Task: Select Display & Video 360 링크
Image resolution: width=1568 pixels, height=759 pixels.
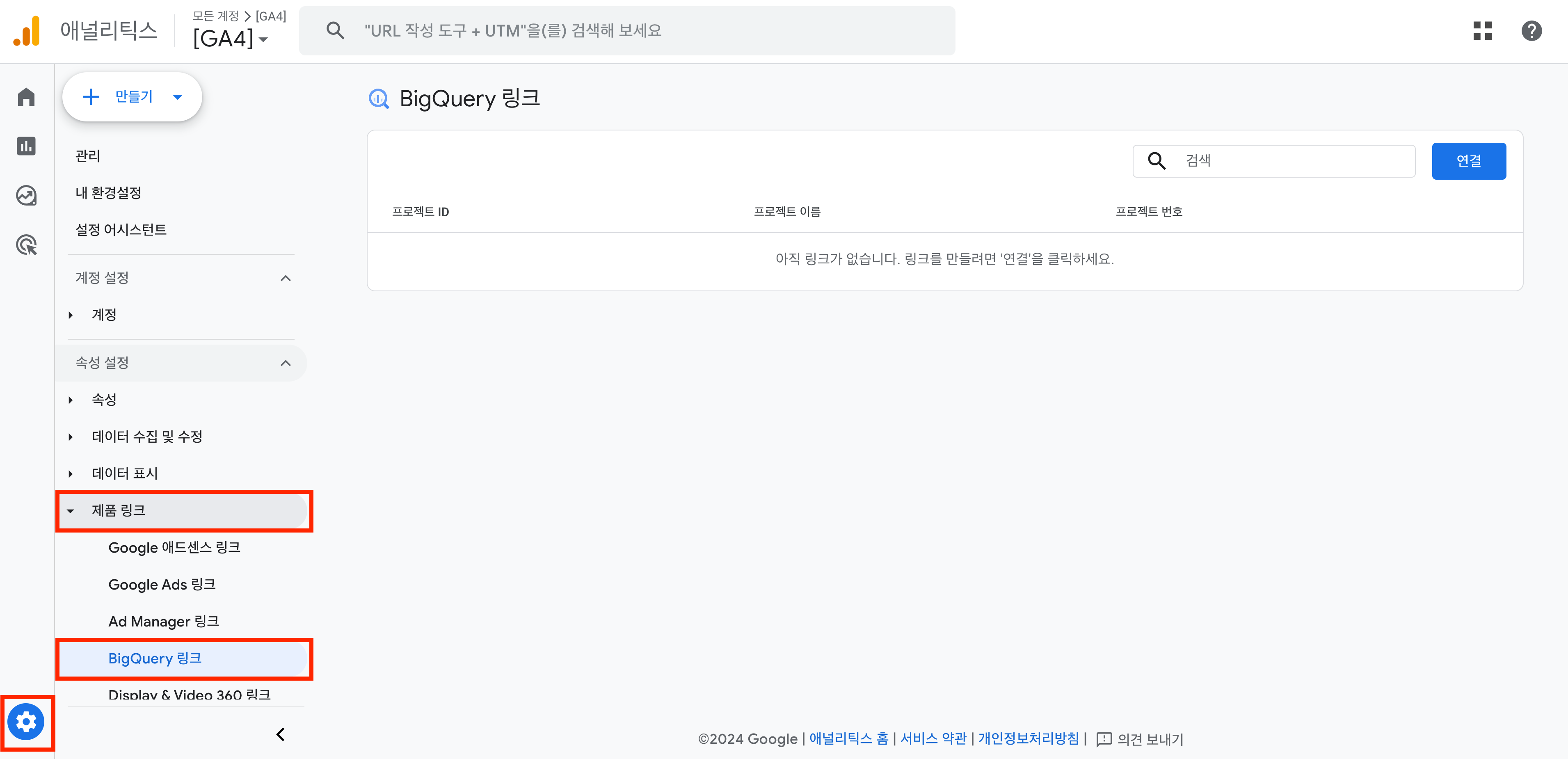Action: click(x=189, y=695)
